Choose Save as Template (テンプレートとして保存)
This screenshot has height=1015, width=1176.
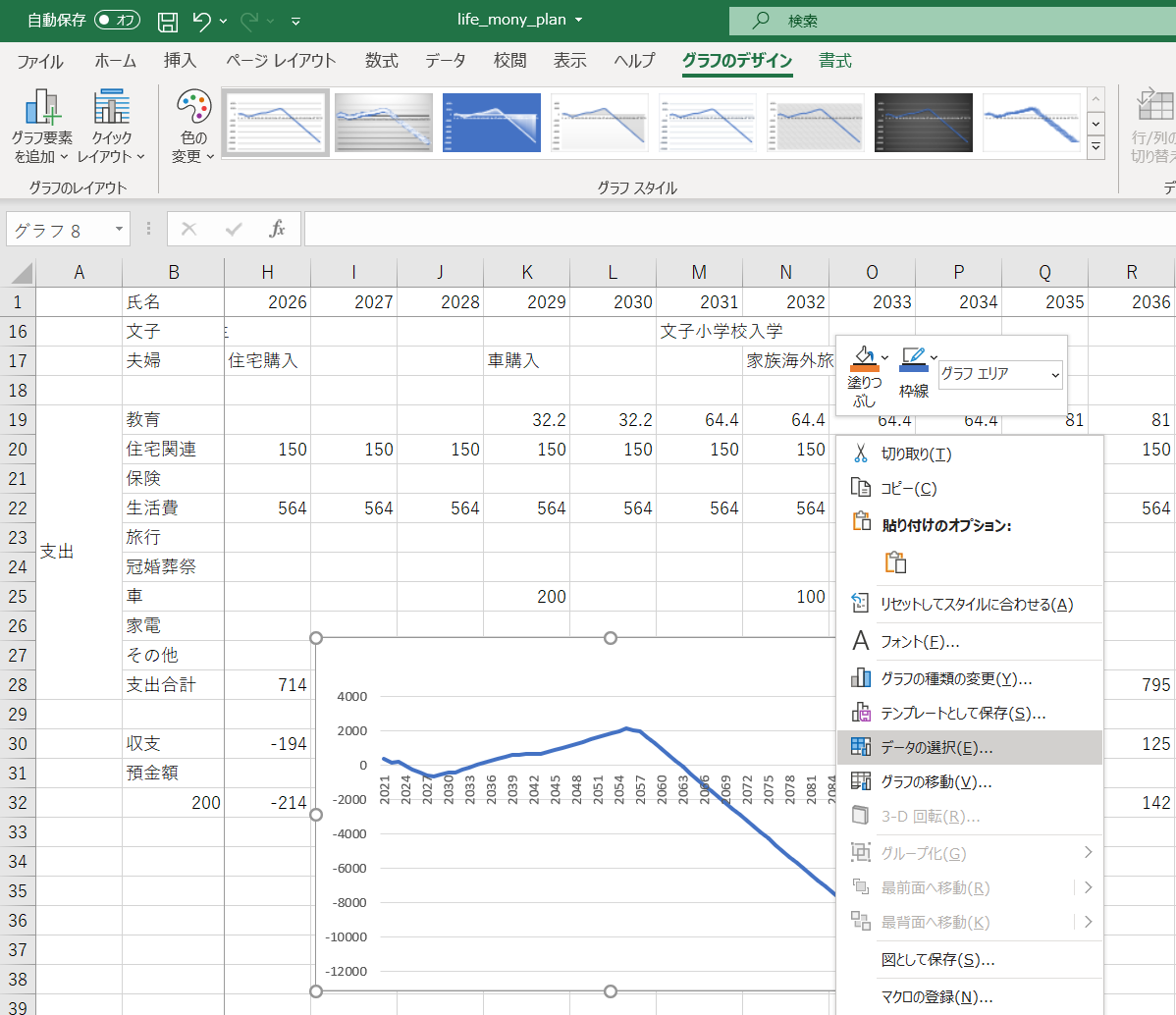pos(969,713)
